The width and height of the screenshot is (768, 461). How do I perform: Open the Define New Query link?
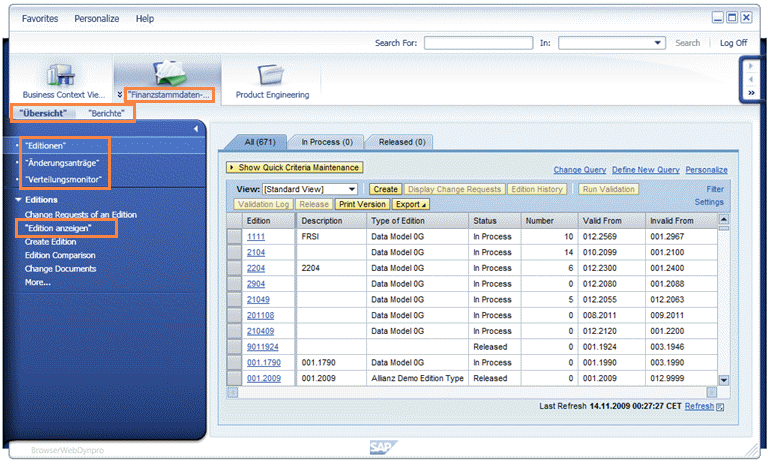coord(645,170)
